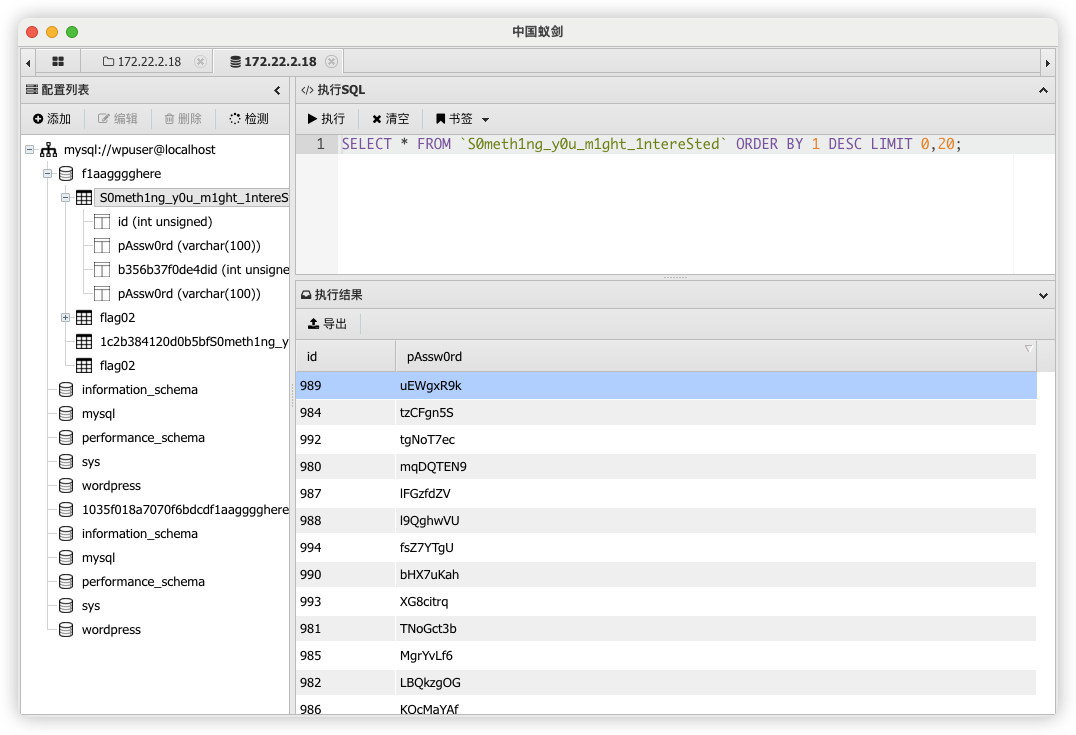Click the password cell mqDQTEN9
This screenshot has width=1076, height=735.
click(x=716, y=467)
